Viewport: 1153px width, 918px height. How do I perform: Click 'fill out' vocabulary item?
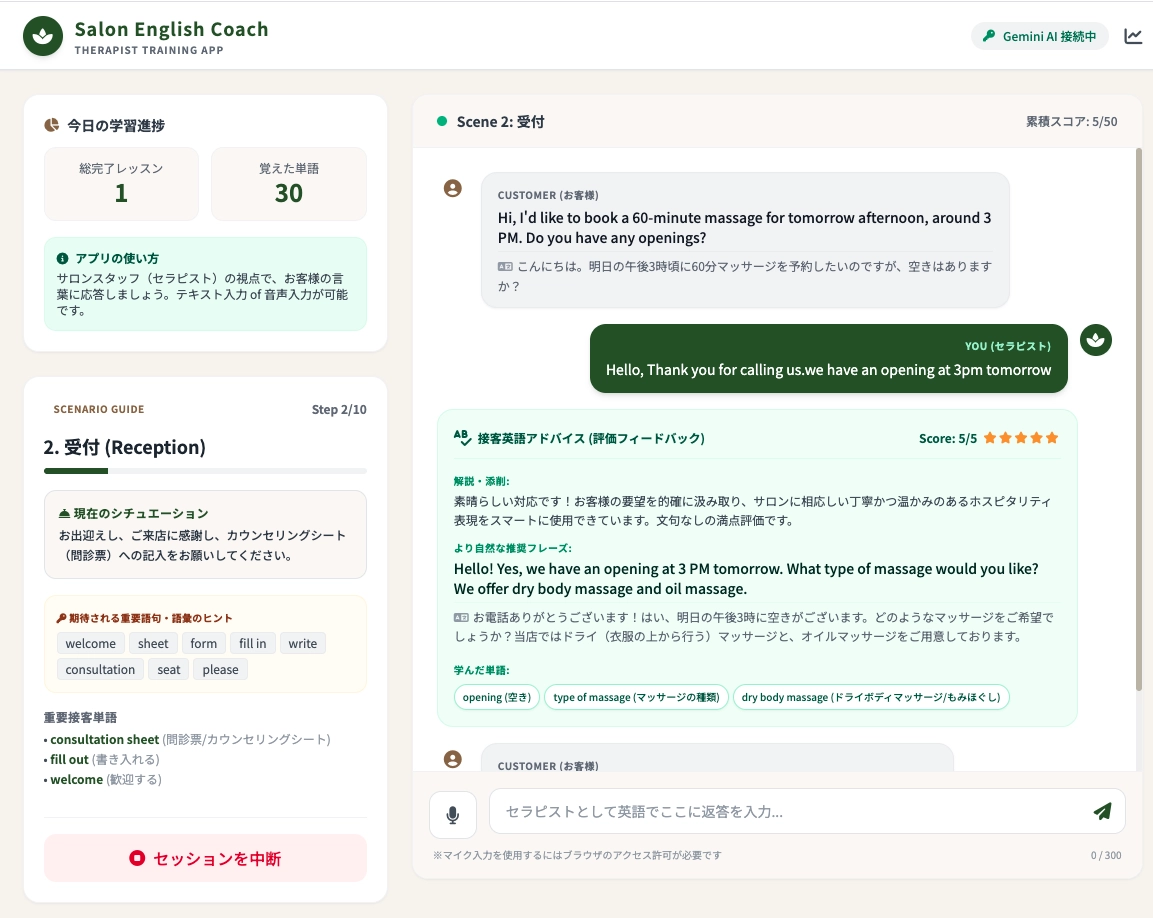pos(101,759)
